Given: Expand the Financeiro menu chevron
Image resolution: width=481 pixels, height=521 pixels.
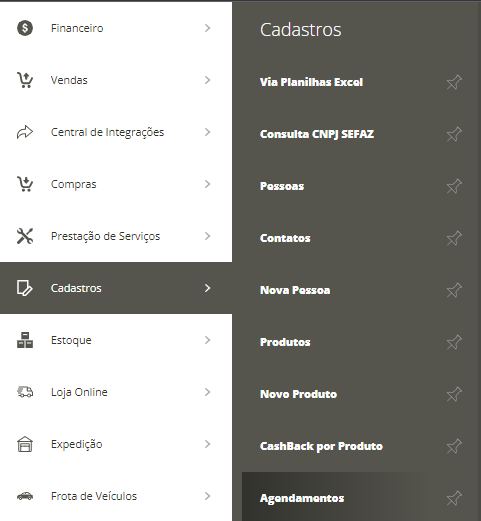Looking at the screenshot, I should click(207, 28).
